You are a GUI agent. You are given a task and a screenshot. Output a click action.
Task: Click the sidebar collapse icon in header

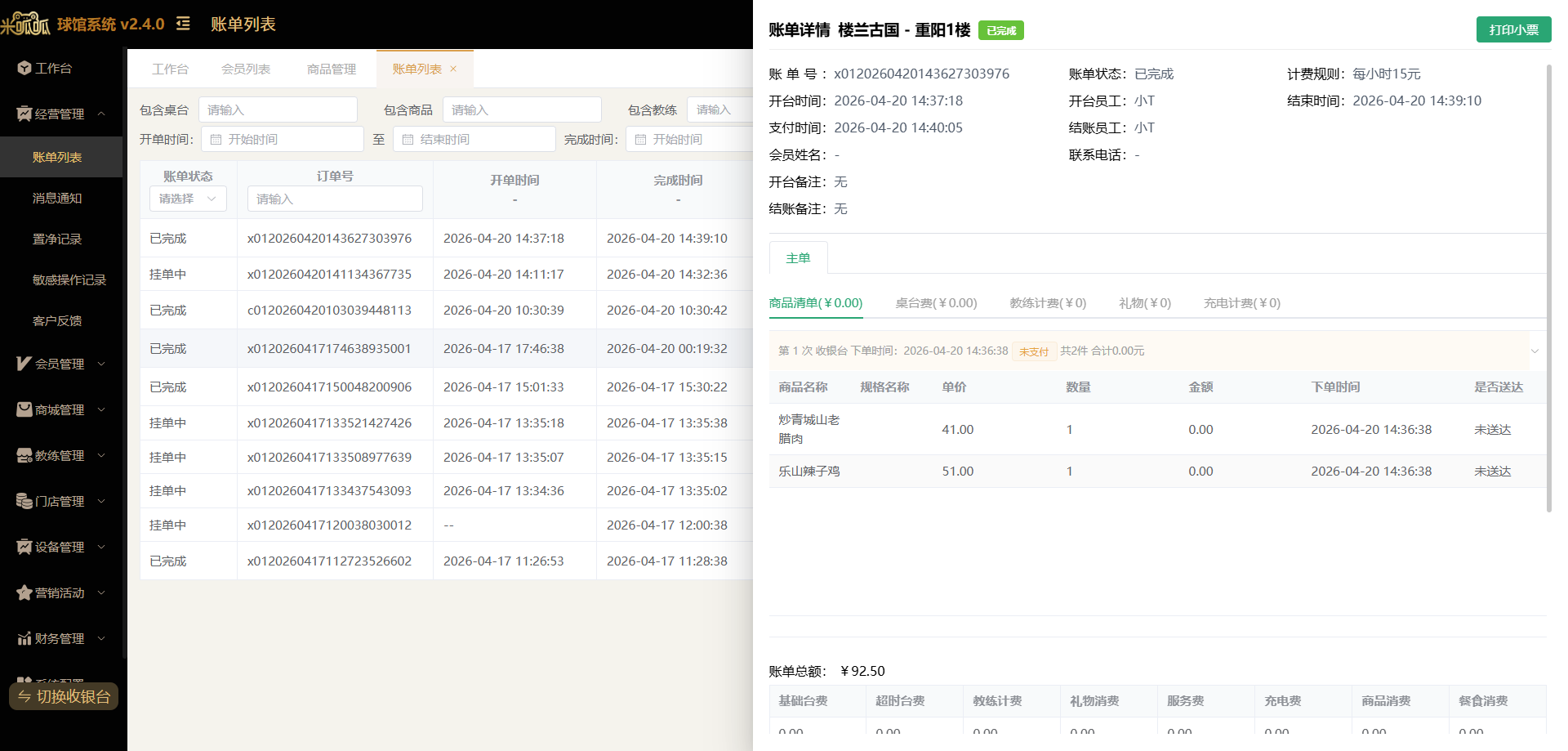[183, 24]
